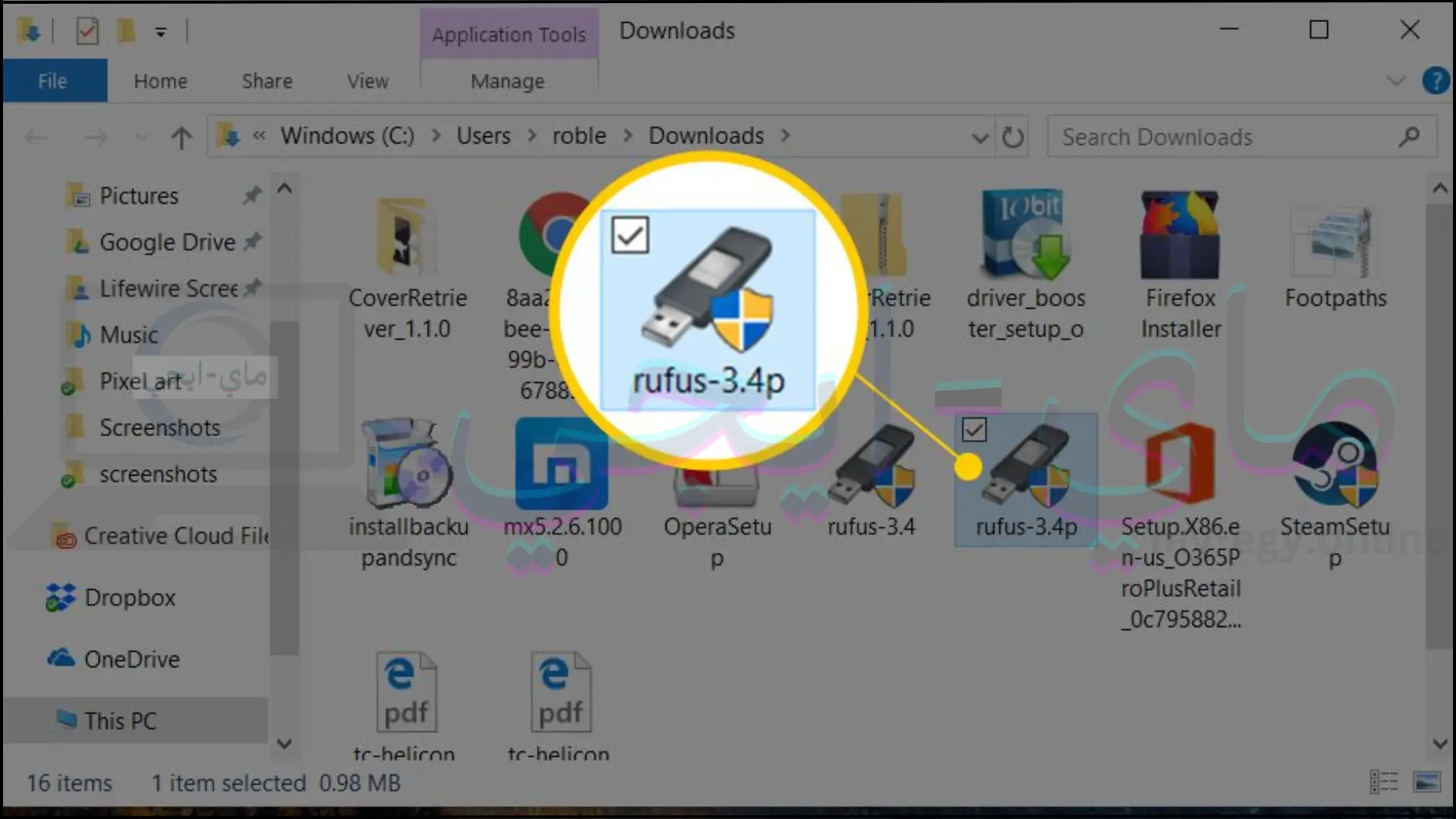The image size is (1456, 819).
Task: Open Creative Cloud Files in sidebar
Action: tap(176, 535)
